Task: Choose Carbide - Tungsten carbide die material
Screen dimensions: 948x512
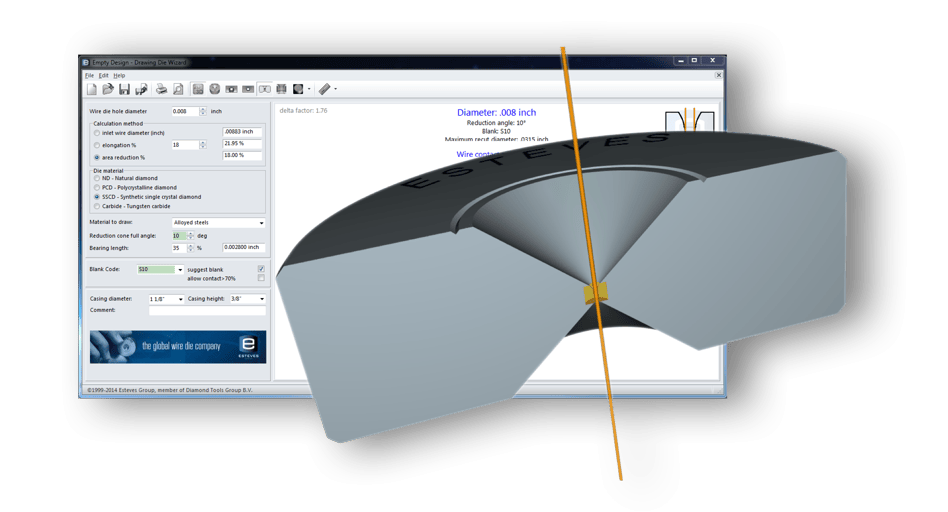Action: coord(97,206)
